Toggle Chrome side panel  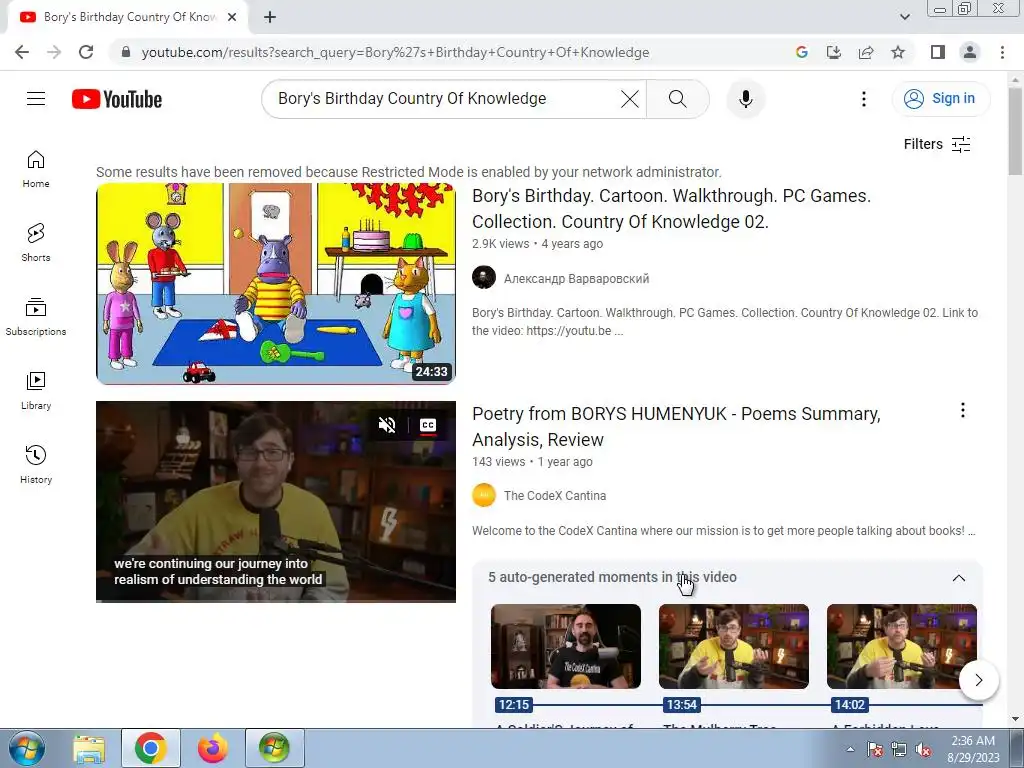pyautogui.click(x=938, y=52)
